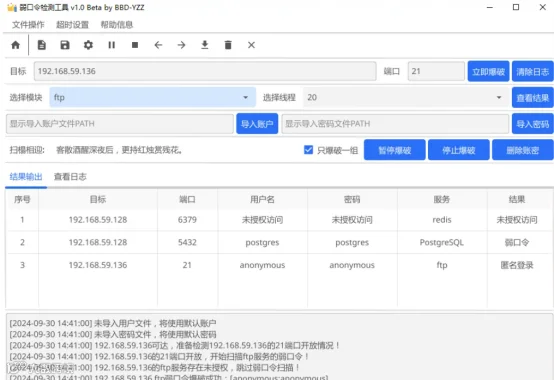Open settings gear icon in toolbar

point(88,45)
